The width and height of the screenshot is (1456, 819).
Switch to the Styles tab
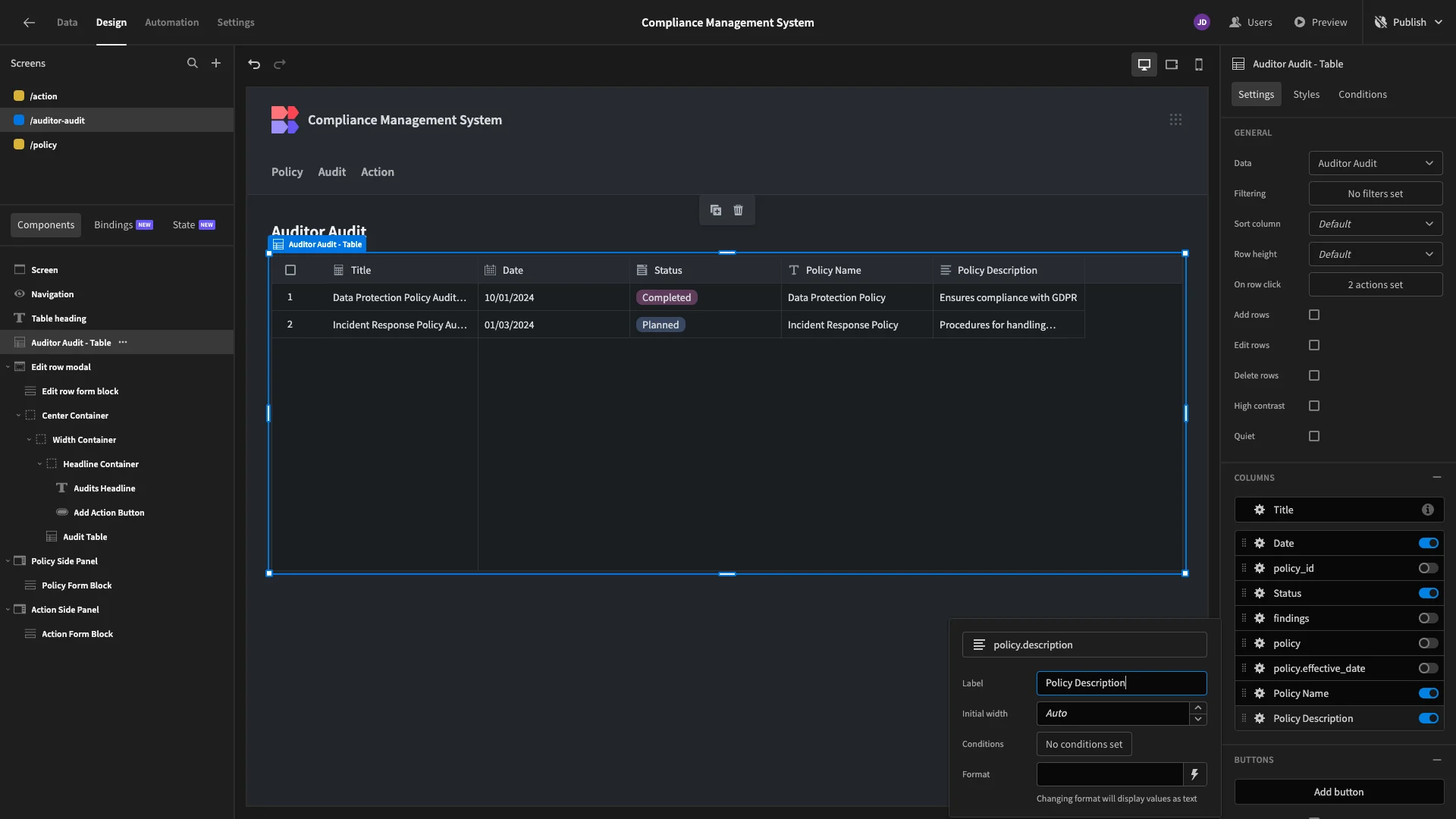click(x=1306, y=95)
